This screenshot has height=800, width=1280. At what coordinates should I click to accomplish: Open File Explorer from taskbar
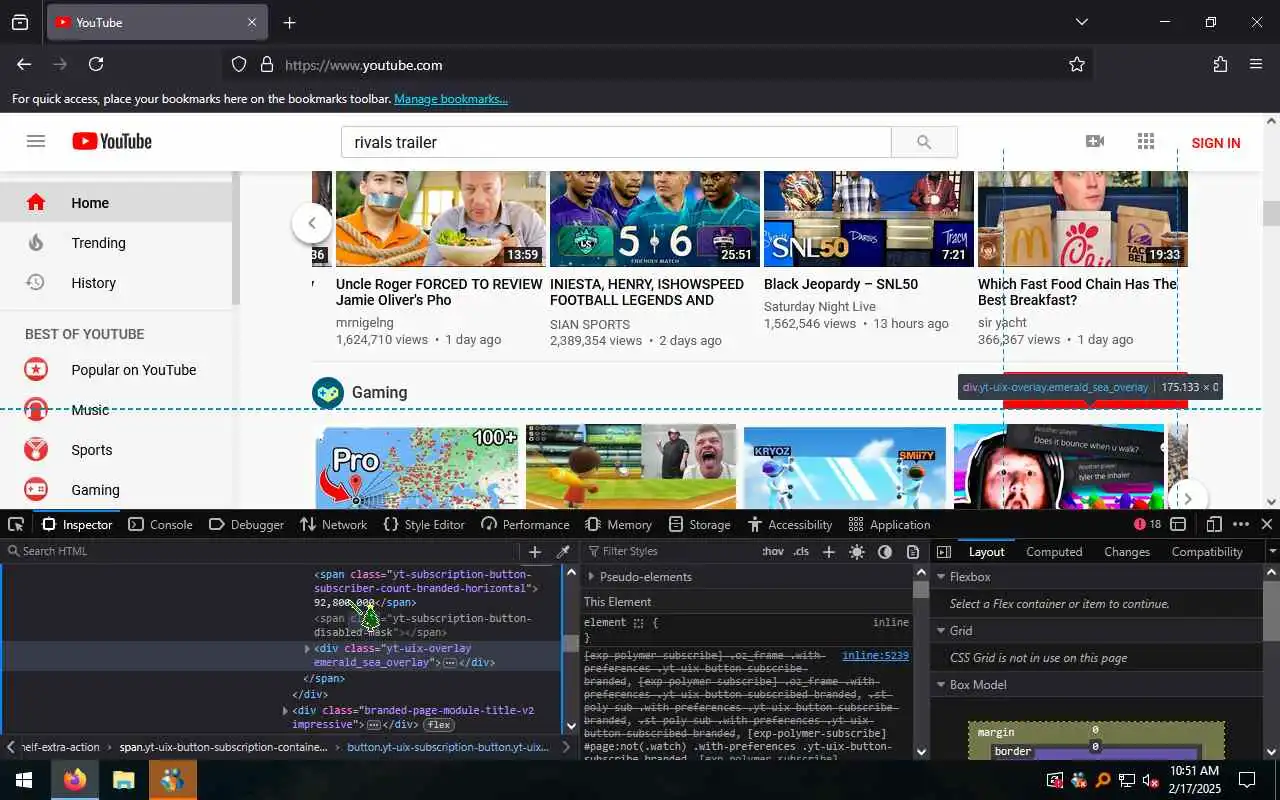(123, 780)
